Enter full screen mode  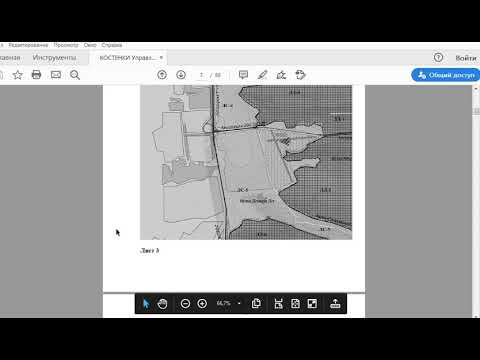point(312,304)
